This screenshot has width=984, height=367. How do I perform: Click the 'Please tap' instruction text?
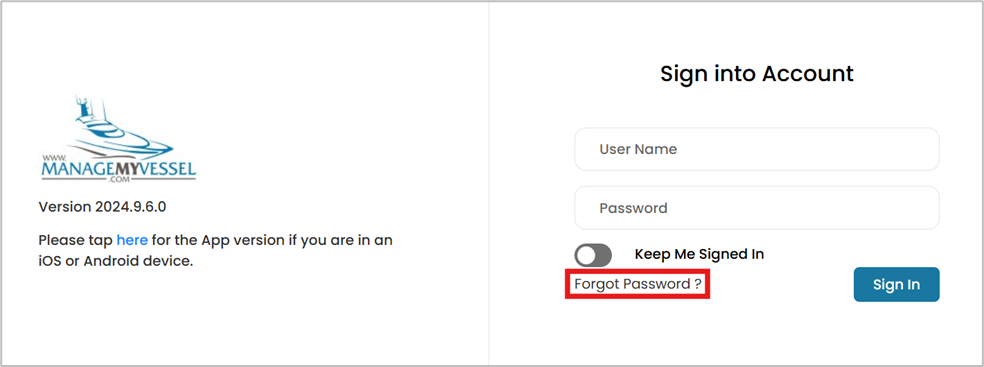tap(76, 240)
